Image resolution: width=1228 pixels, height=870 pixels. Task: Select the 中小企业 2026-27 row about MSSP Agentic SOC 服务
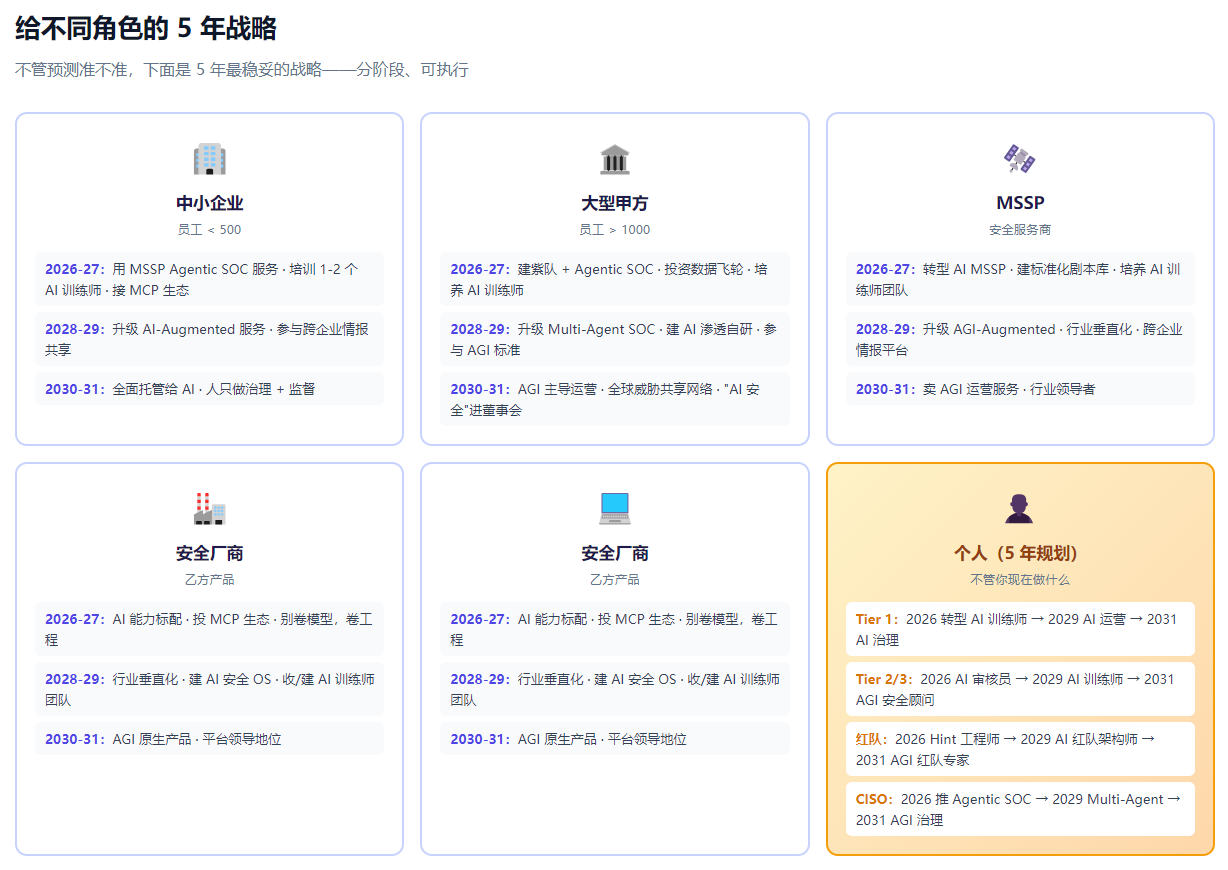(x=209, y=279)
